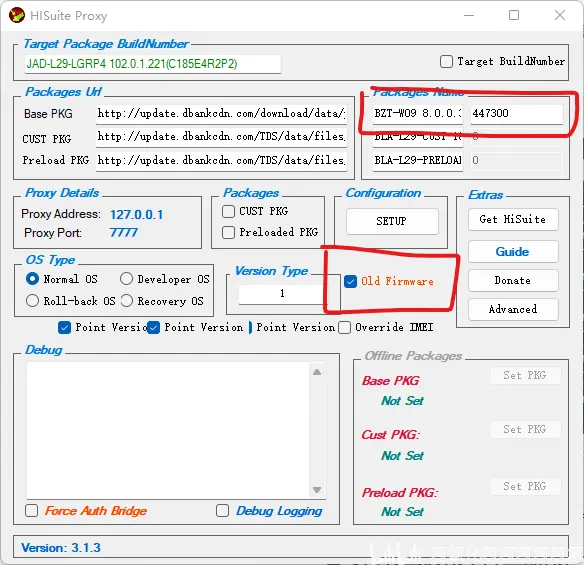Image resolution: width=584 pixels, height=565 pixels.
Task: Select the Recovery OS radio button
Action: pyautogui.click(x=127, y=301)
